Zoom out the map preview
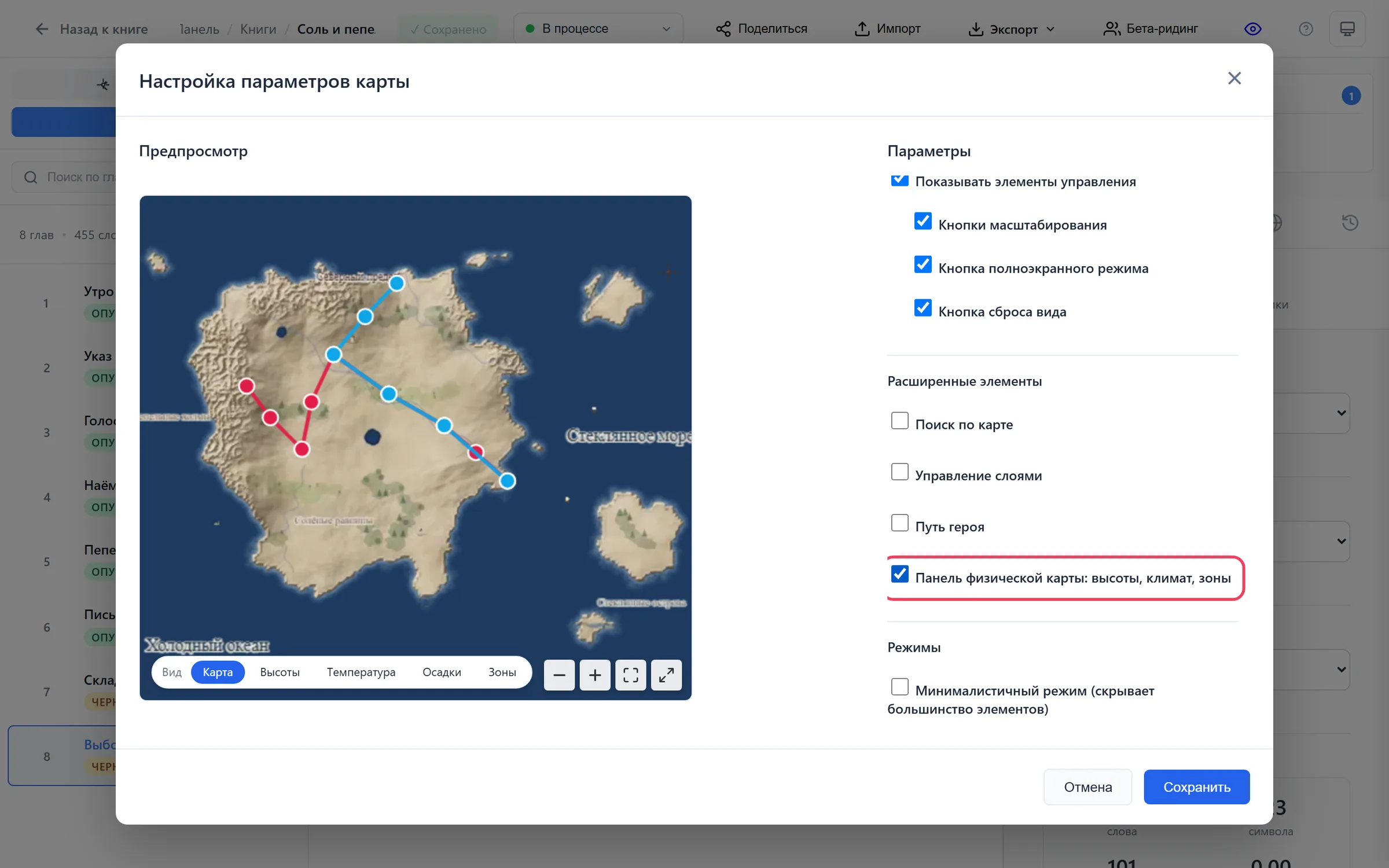 click(x=559, y=675)
